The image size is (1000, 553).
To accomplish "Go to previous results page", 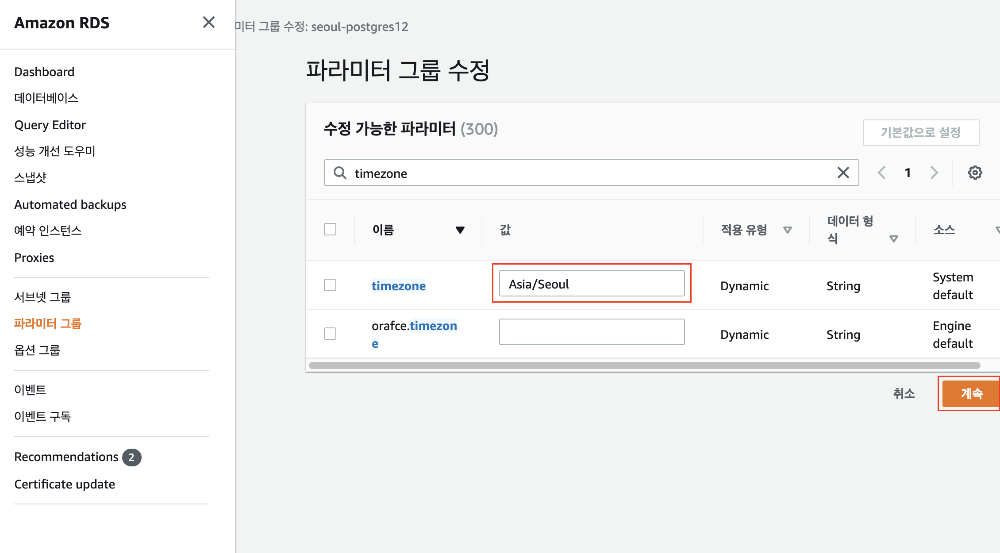I will click(881, 173).
